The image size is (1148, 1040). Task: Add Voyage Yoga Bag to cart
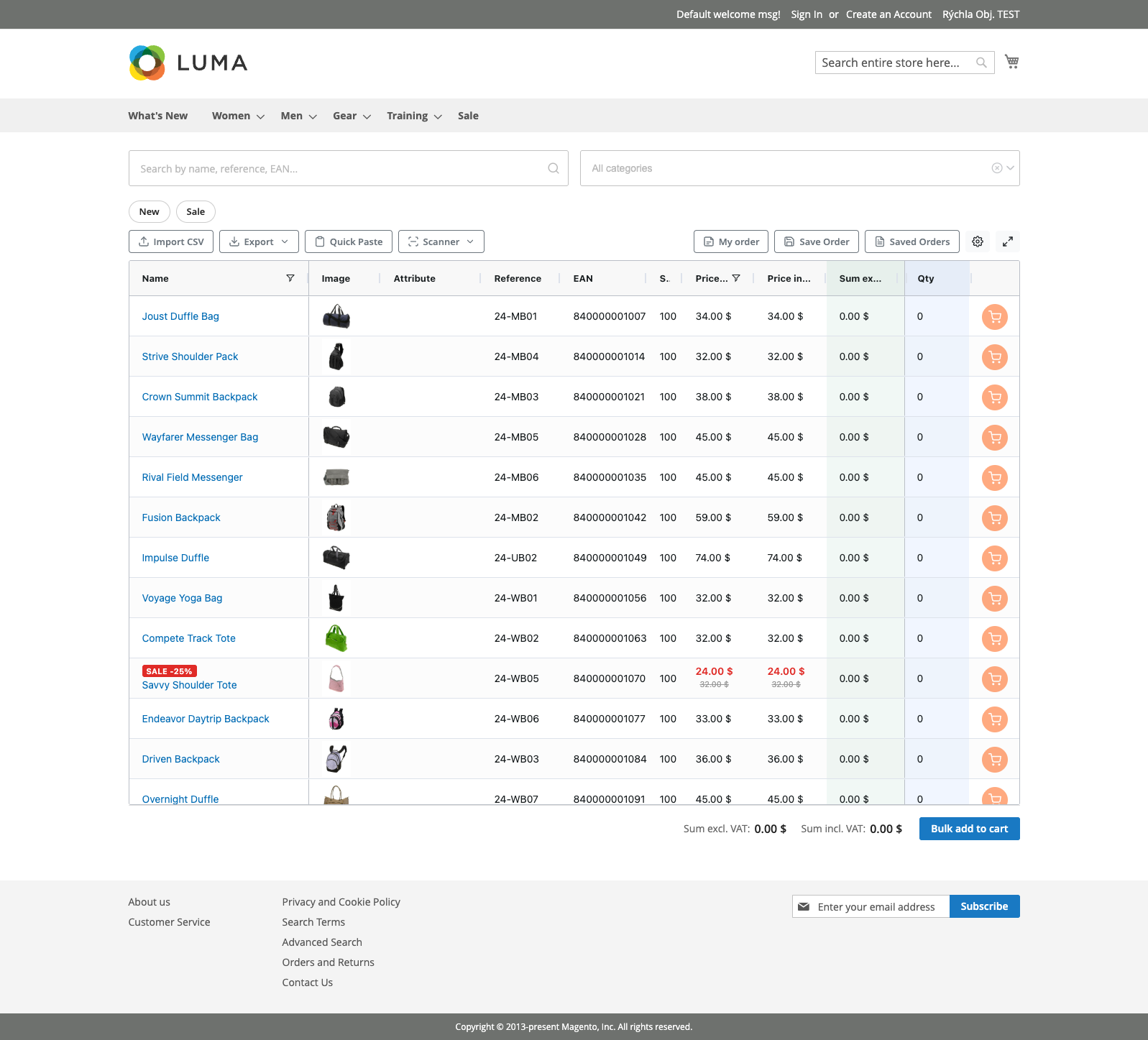(995, 598)
